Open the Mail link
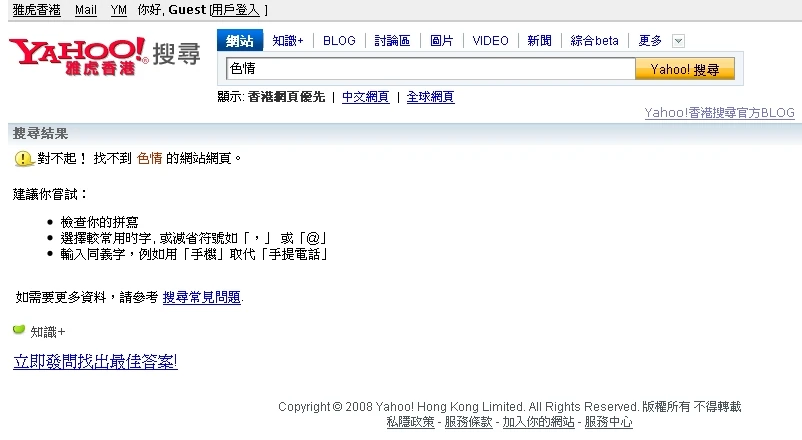 (x=85, y=10)
